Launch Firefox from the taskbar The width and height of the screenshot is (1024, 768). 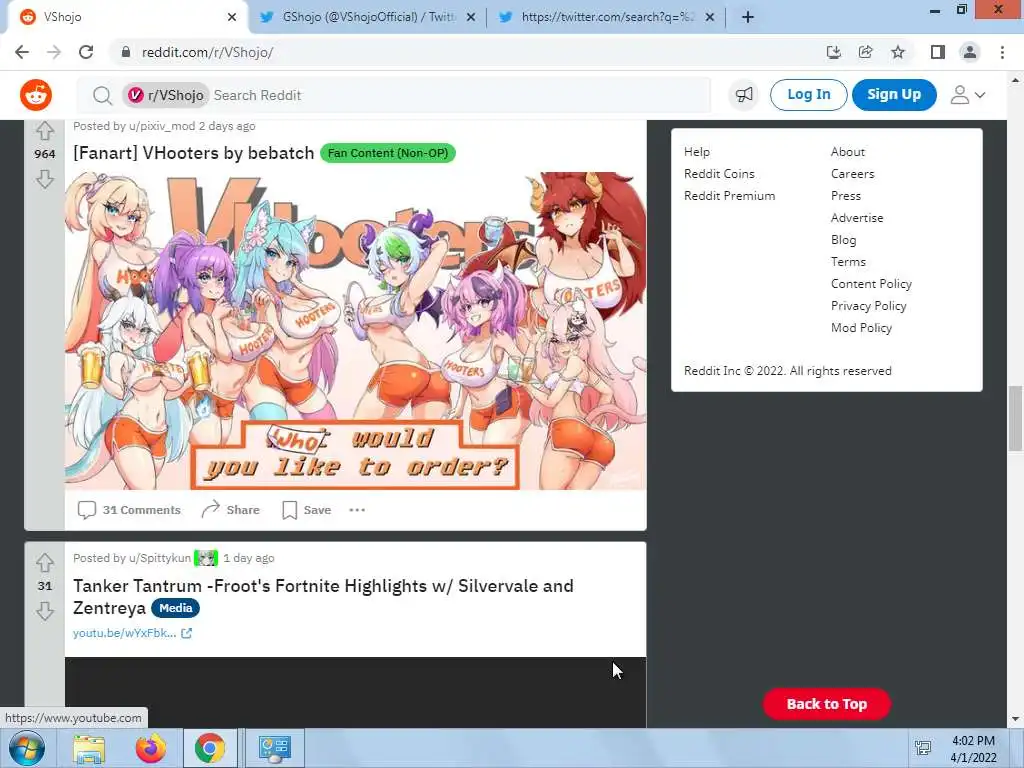pos(151,748)
